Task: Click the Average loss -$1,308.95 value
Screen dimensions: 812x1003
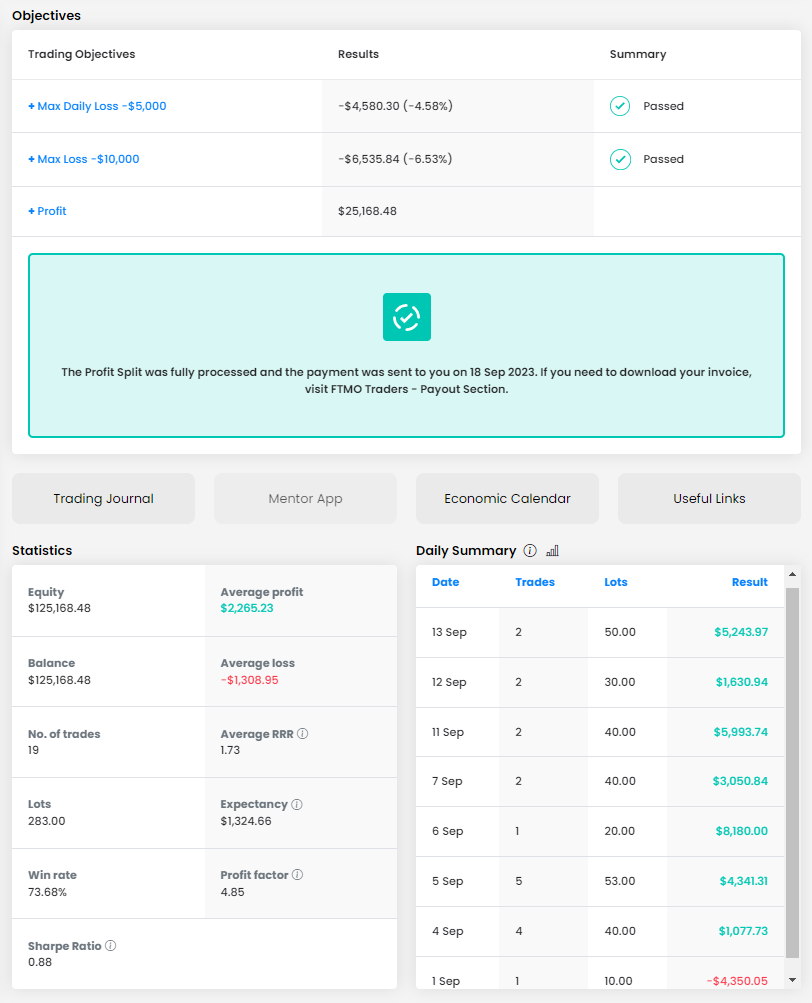Action: pos(250,680)
